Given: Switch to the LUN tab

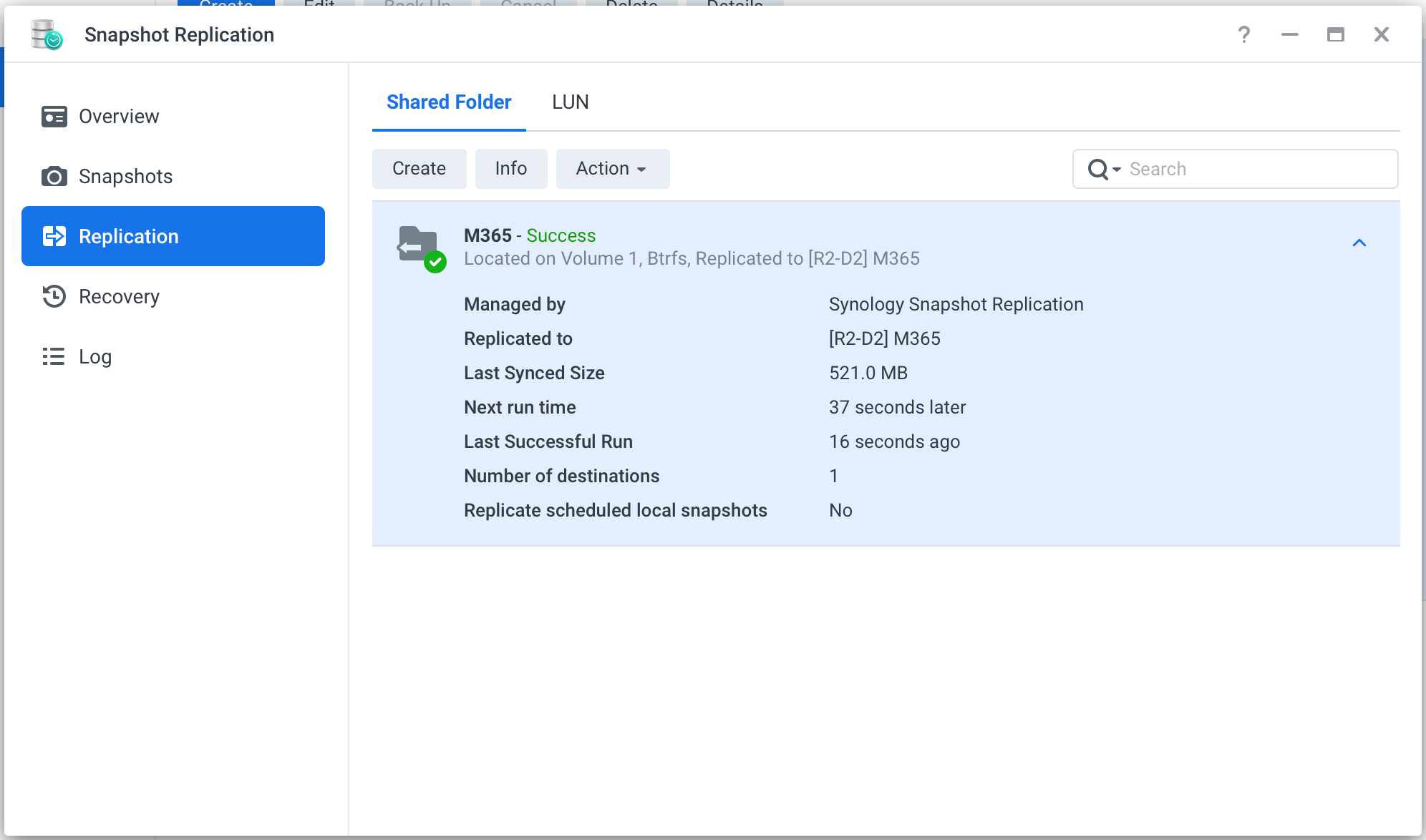Looking at the screenshot, I should pos(570,102).
